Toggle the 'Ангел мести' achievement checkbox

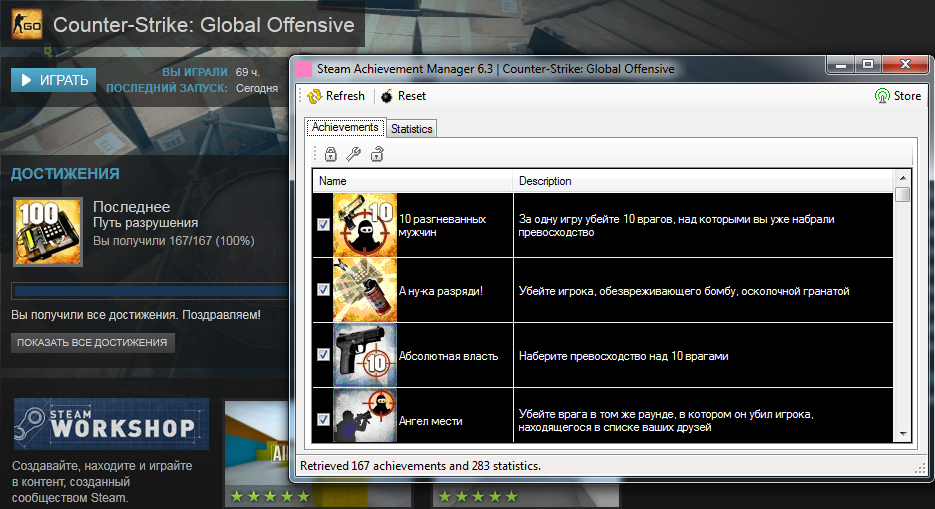point(323,420)
